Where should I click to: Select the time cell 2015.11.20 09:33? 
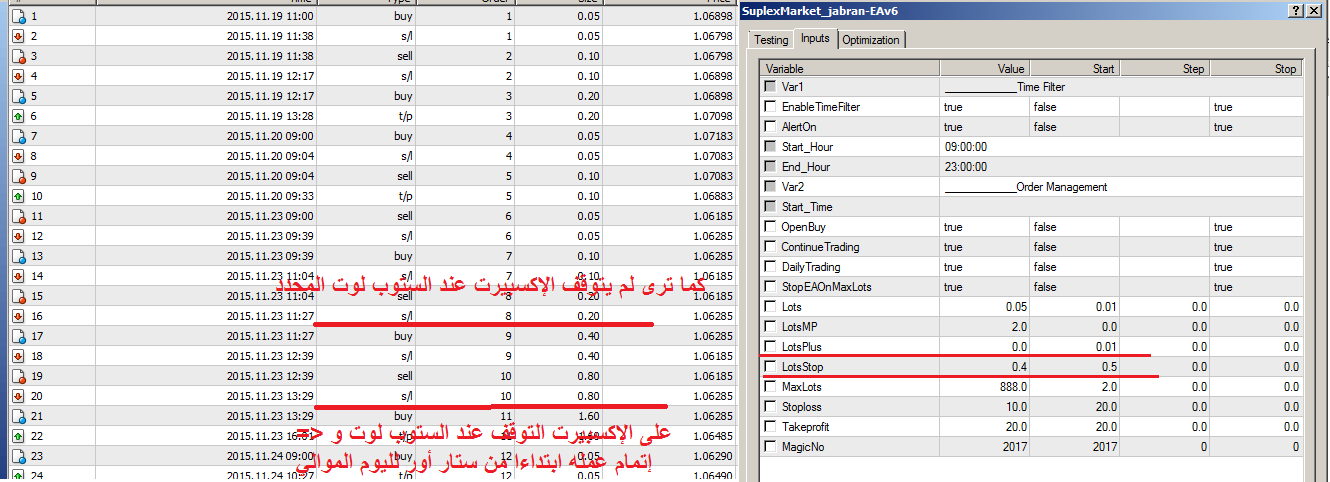270,196
